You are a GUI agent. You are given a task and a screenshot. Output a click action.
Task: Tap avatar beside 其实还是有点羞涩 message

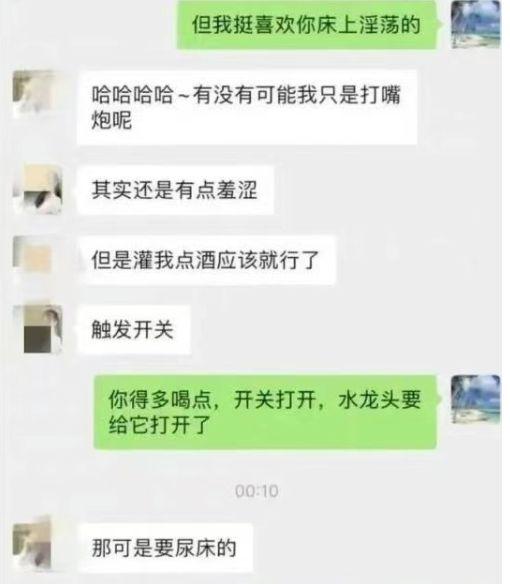pos(37,190)
